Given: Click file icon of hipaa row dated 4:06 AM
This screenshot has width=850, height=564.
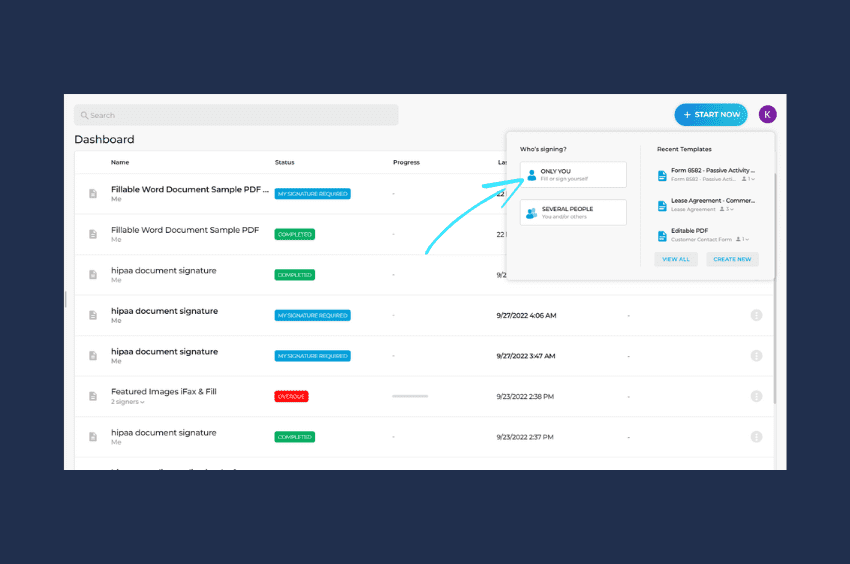Looking at the screenshot, I should coord(93,315).
